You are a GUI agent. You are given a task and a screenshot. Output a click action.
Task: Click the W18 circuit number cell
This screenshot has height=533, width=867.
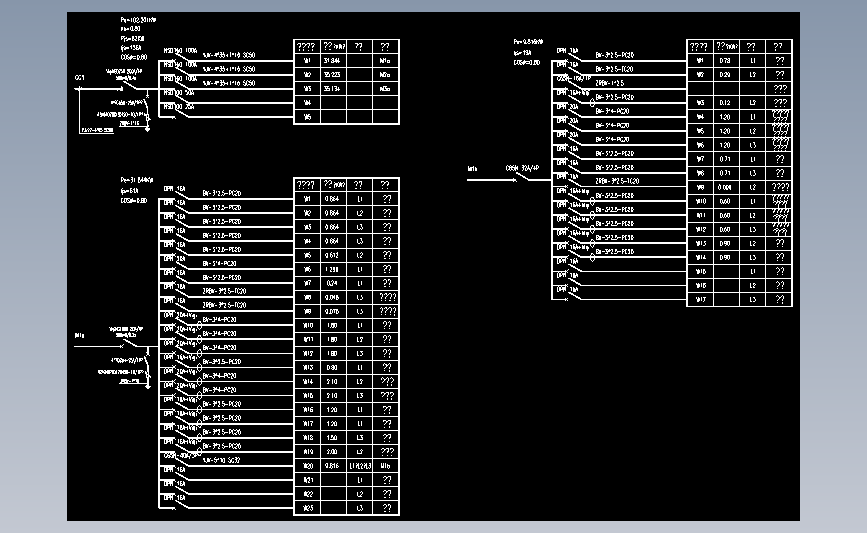(x=307, y=438)
